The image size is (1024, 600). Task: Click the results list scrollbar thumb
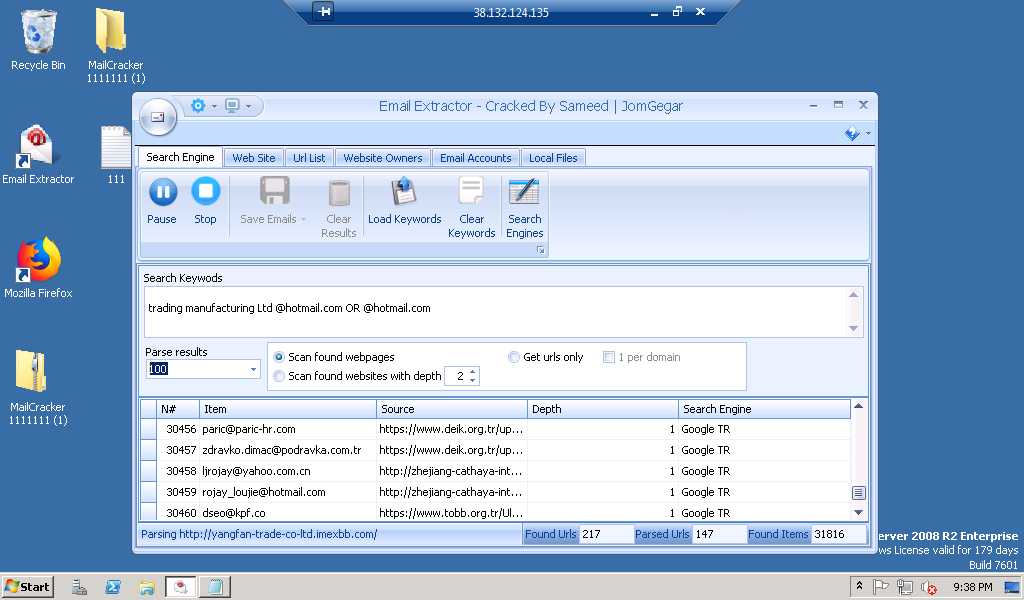859,492
